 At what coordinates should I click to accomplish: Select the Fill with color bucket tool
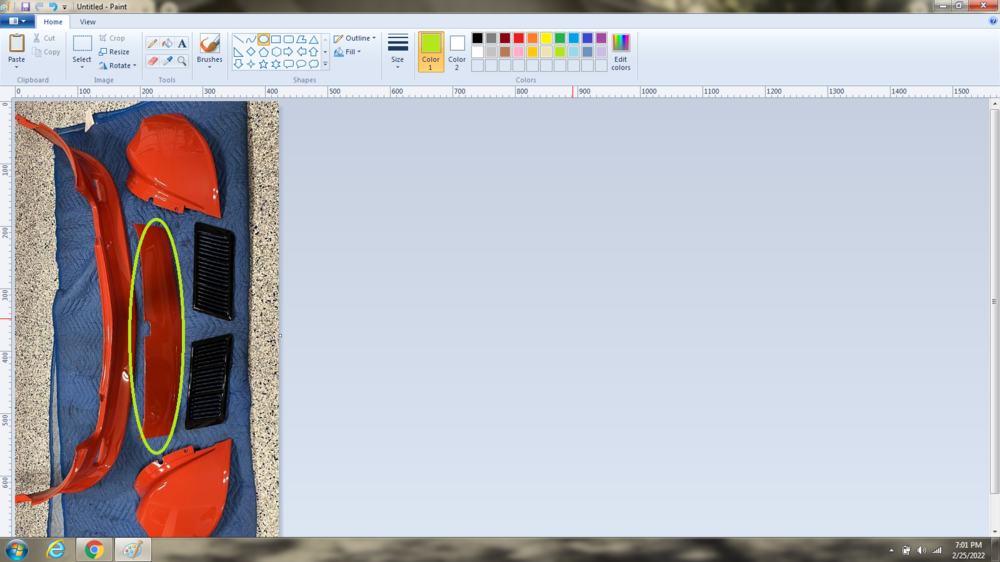pyautogui.click(x=167, y=43)
